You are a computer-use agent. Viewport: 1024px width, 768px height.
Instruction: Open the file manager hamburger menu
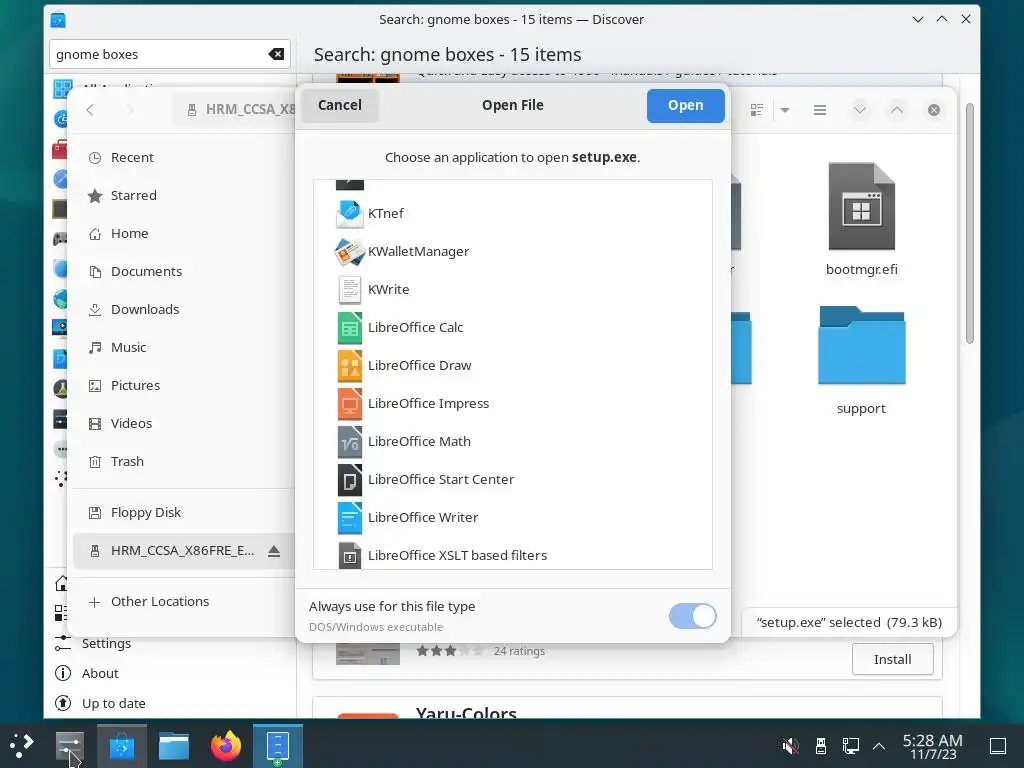pyautogui.click(x=820, y=110)
